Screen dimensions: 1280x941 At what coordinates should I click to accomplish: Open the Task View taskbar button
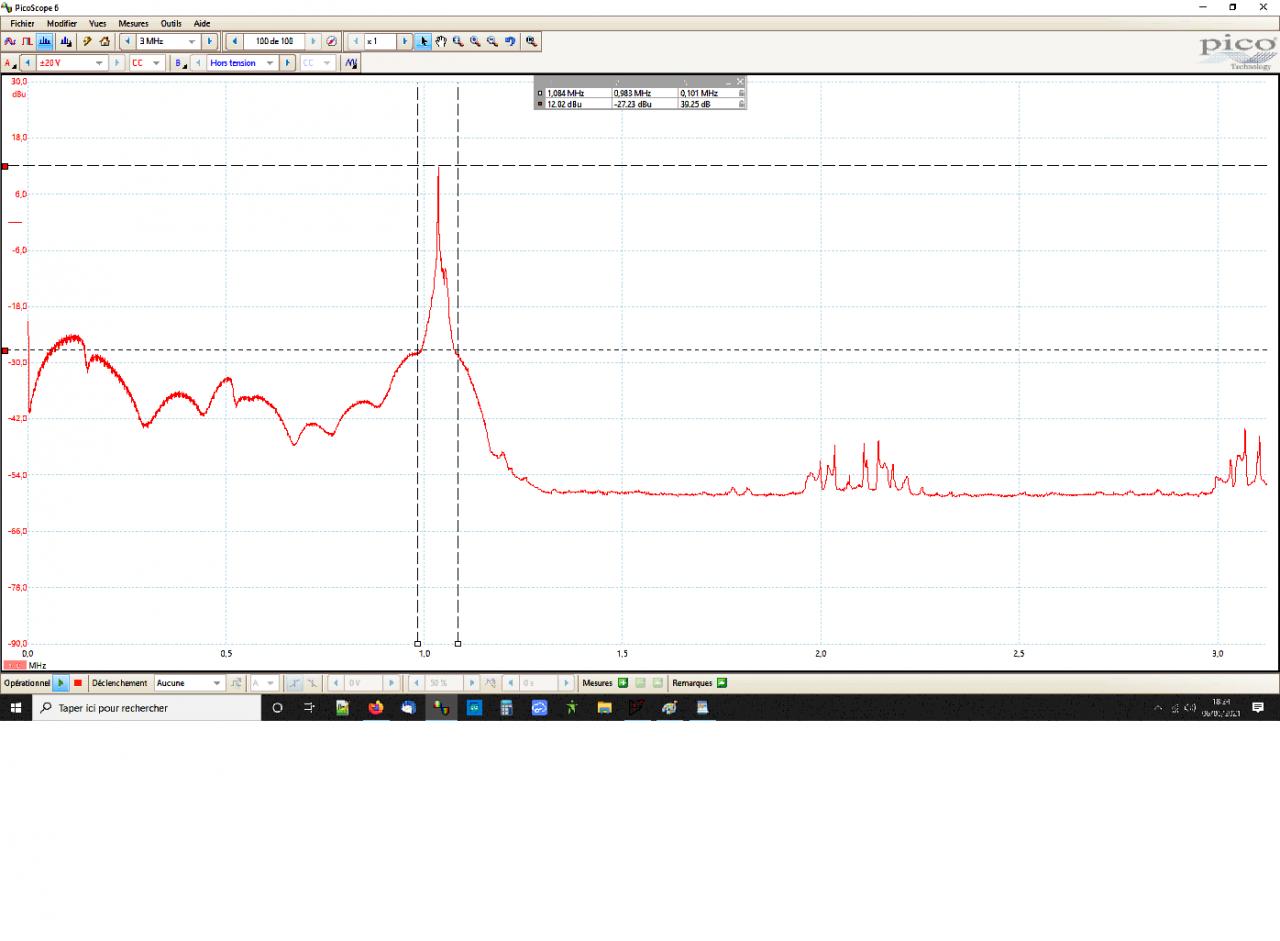309,708
